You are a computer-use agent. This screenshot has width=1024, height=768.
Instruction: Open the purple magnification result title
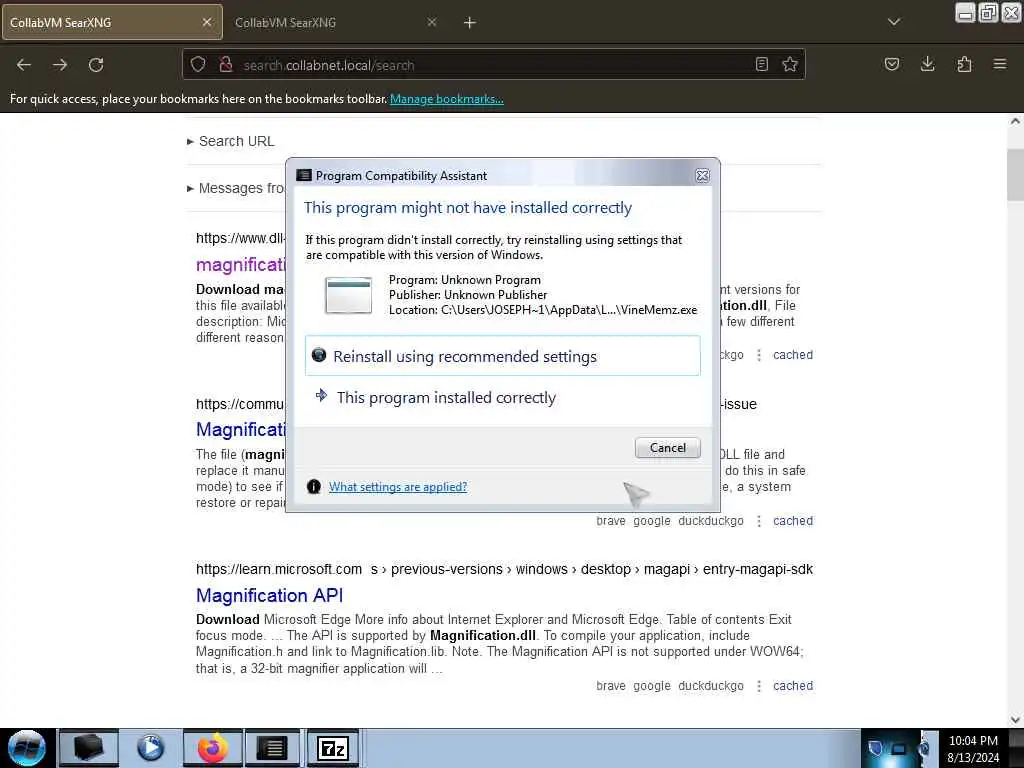point(240,264)
